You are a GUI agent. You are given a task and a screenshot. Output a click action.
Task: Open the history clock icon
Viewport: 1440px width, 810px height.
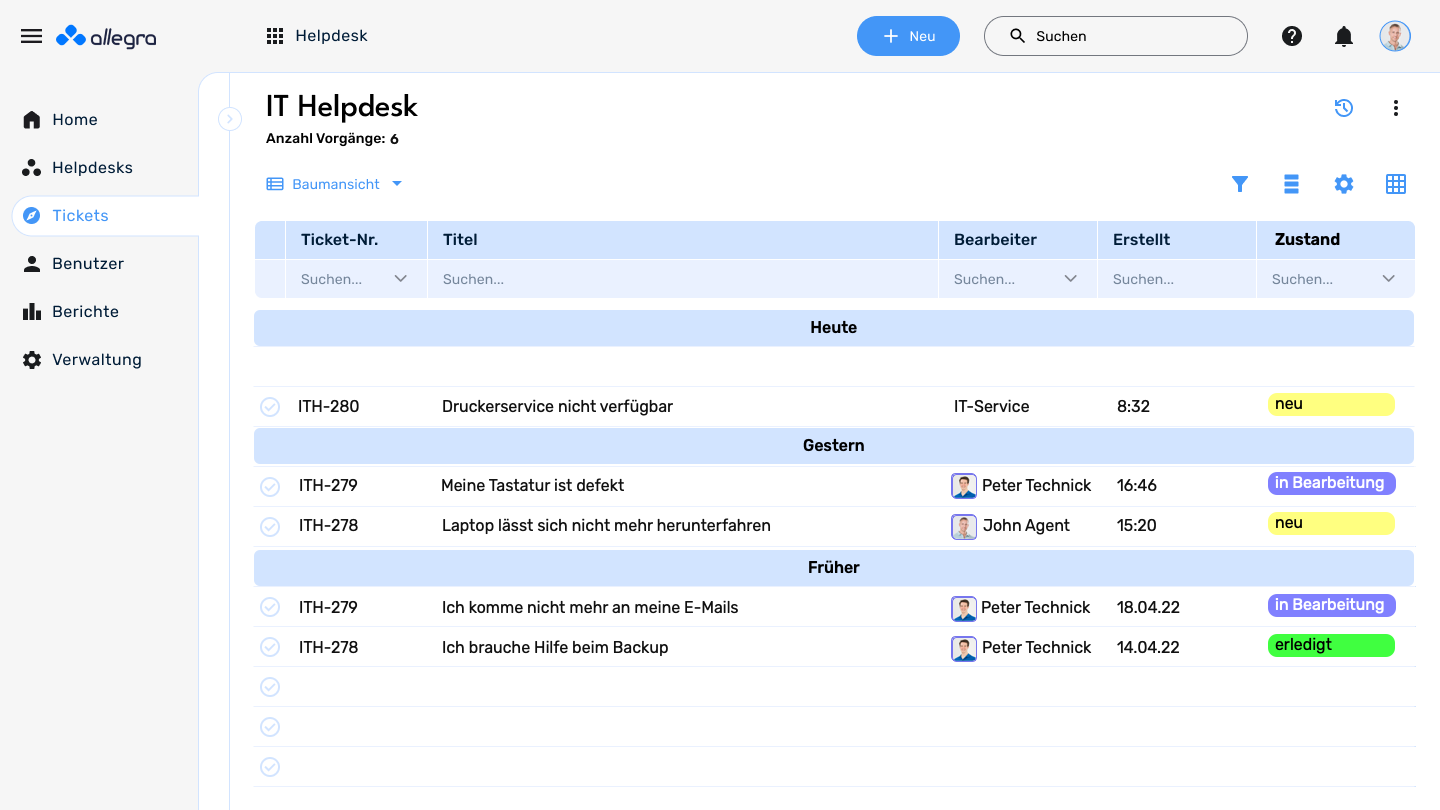(1344, 108)
